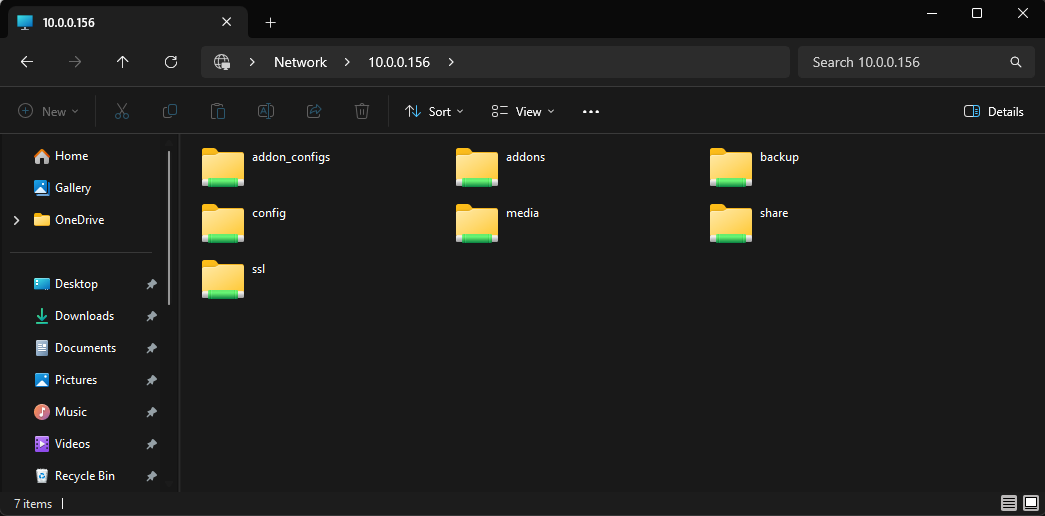The width and height of the screenshot is (1045, 516).
Task: Refresh the current folder view
Action: coord(171,62)
